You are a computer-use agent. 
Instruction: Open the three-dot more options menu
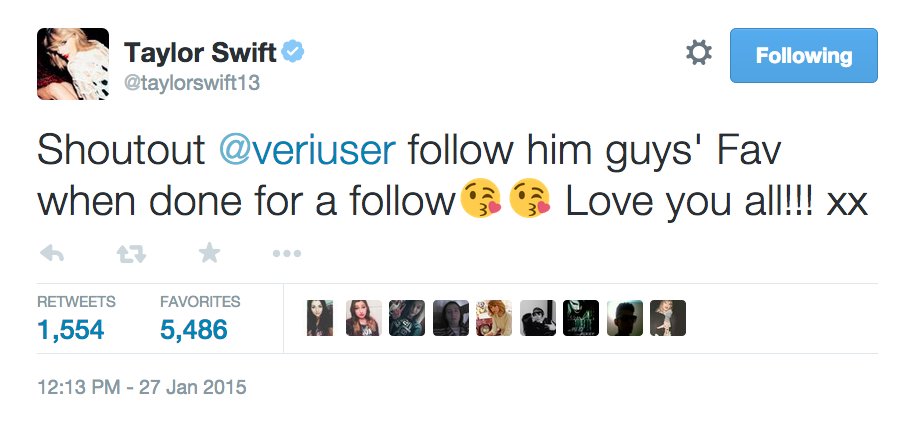(x=286, y=253)
